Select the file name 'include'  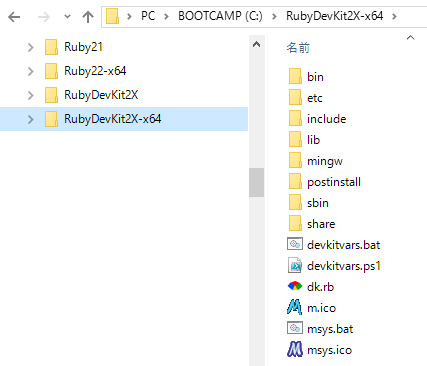(327, 119)
